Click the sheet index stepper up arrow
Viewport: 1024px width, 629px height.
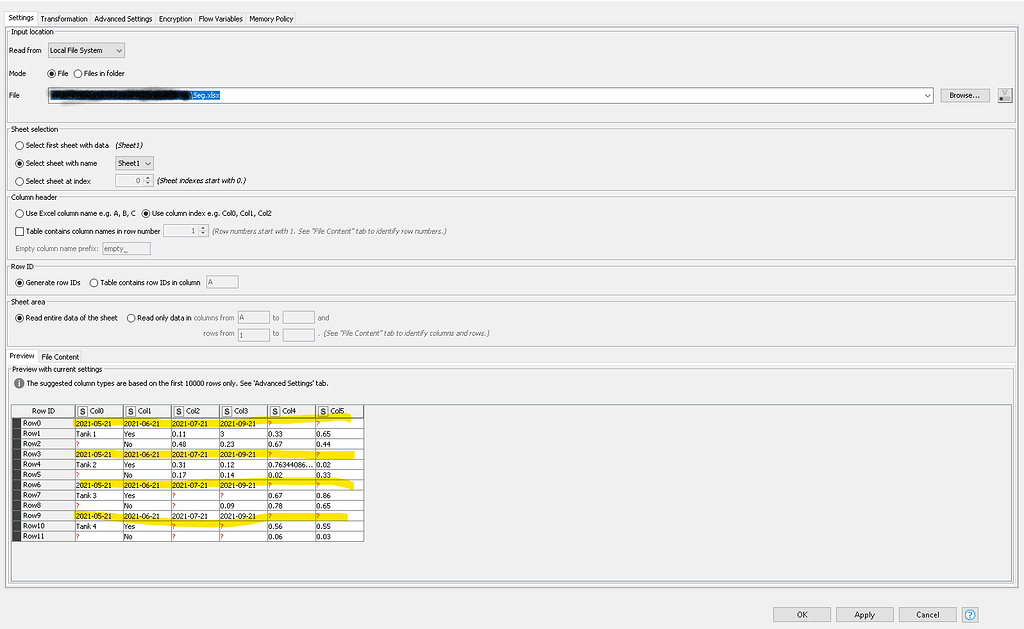tap(147, 178)
